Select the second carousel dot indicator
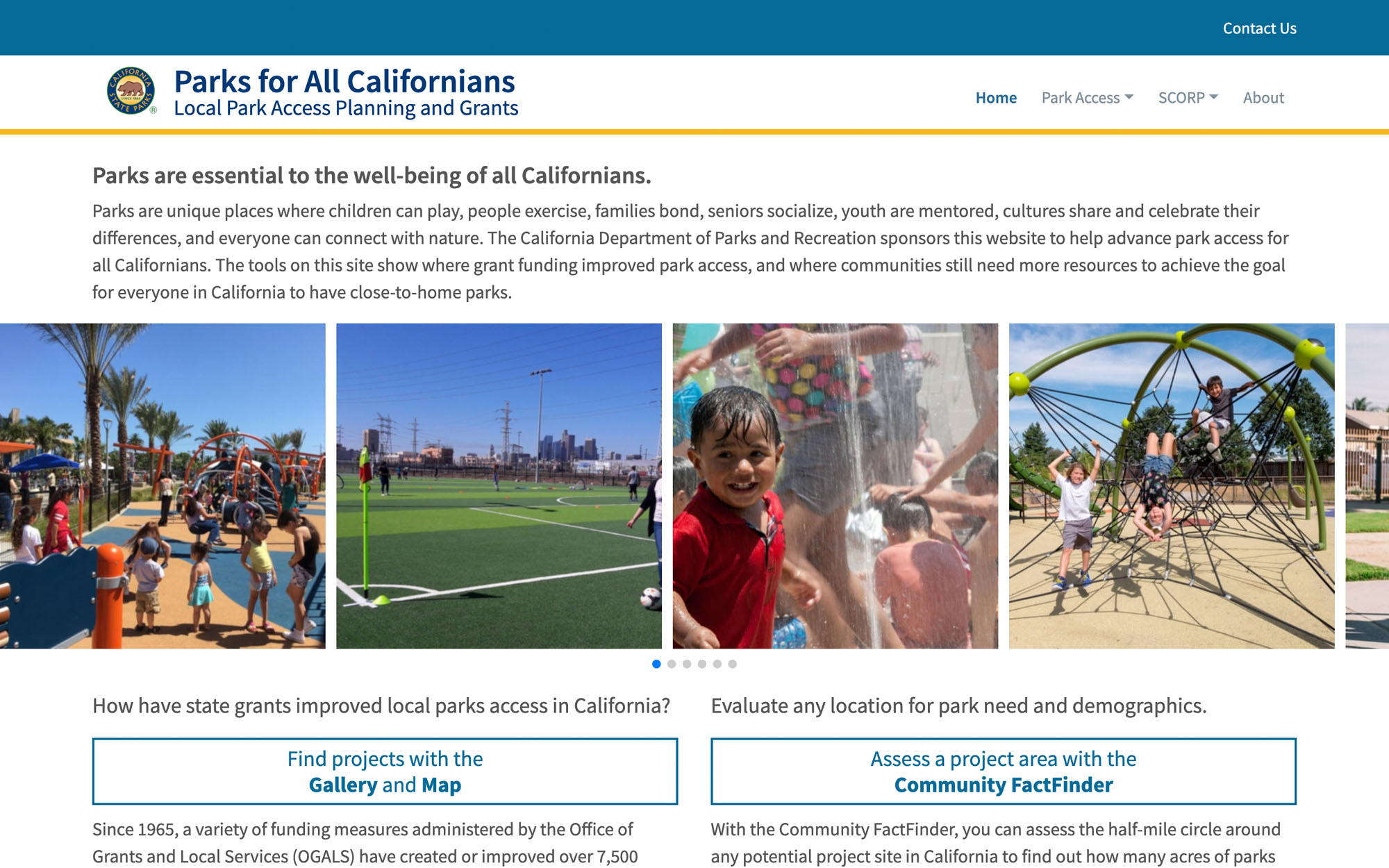The height and width of the screenshot is (868, 1389). click(672, 664)
